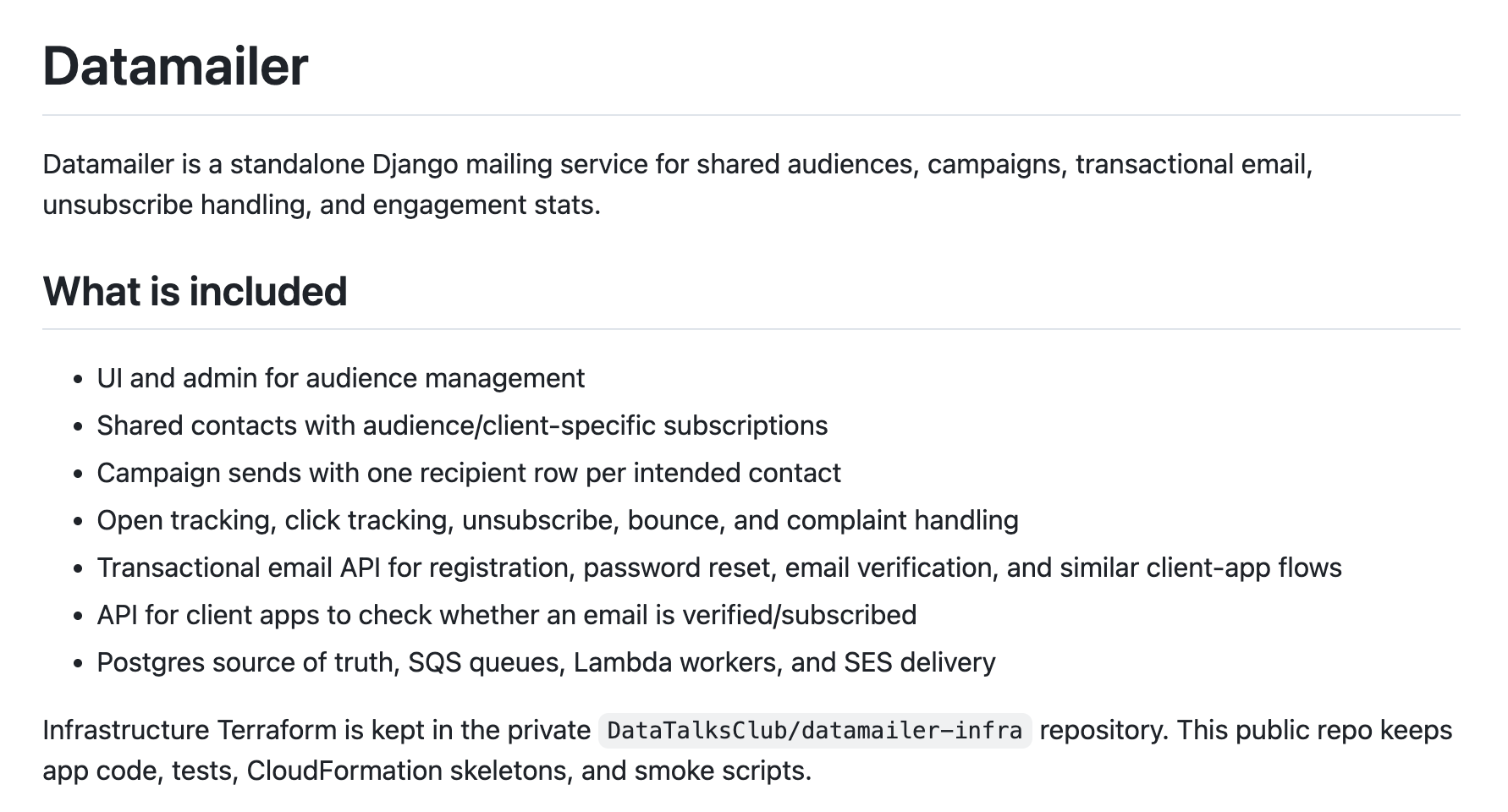Image resolution: width=1508 pixels, height=812 pixels.
Task: Click the API for client apps bullet
Action: (x=506, y=615)
